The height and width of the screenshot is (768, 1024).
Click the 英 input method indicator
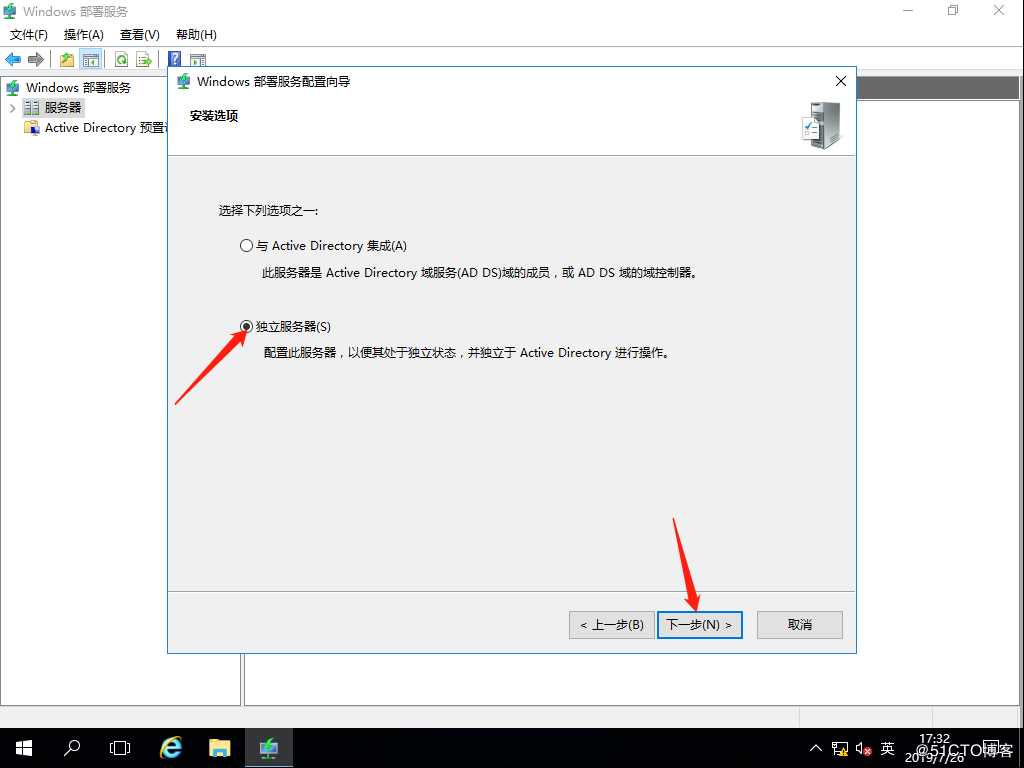[x=887, y=748]
